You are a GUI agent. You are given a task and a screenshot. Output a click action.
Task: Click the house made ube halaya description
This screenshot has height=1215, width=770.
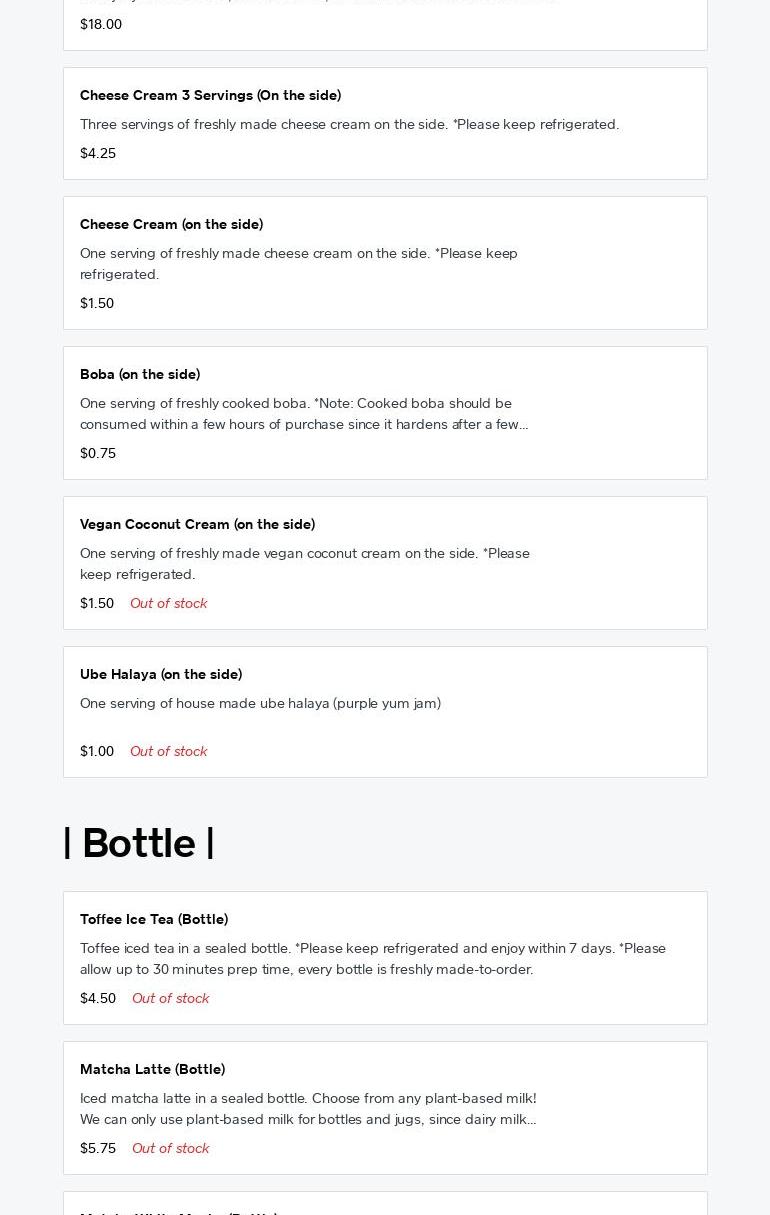pyautogui.click(x=260, y=703)
